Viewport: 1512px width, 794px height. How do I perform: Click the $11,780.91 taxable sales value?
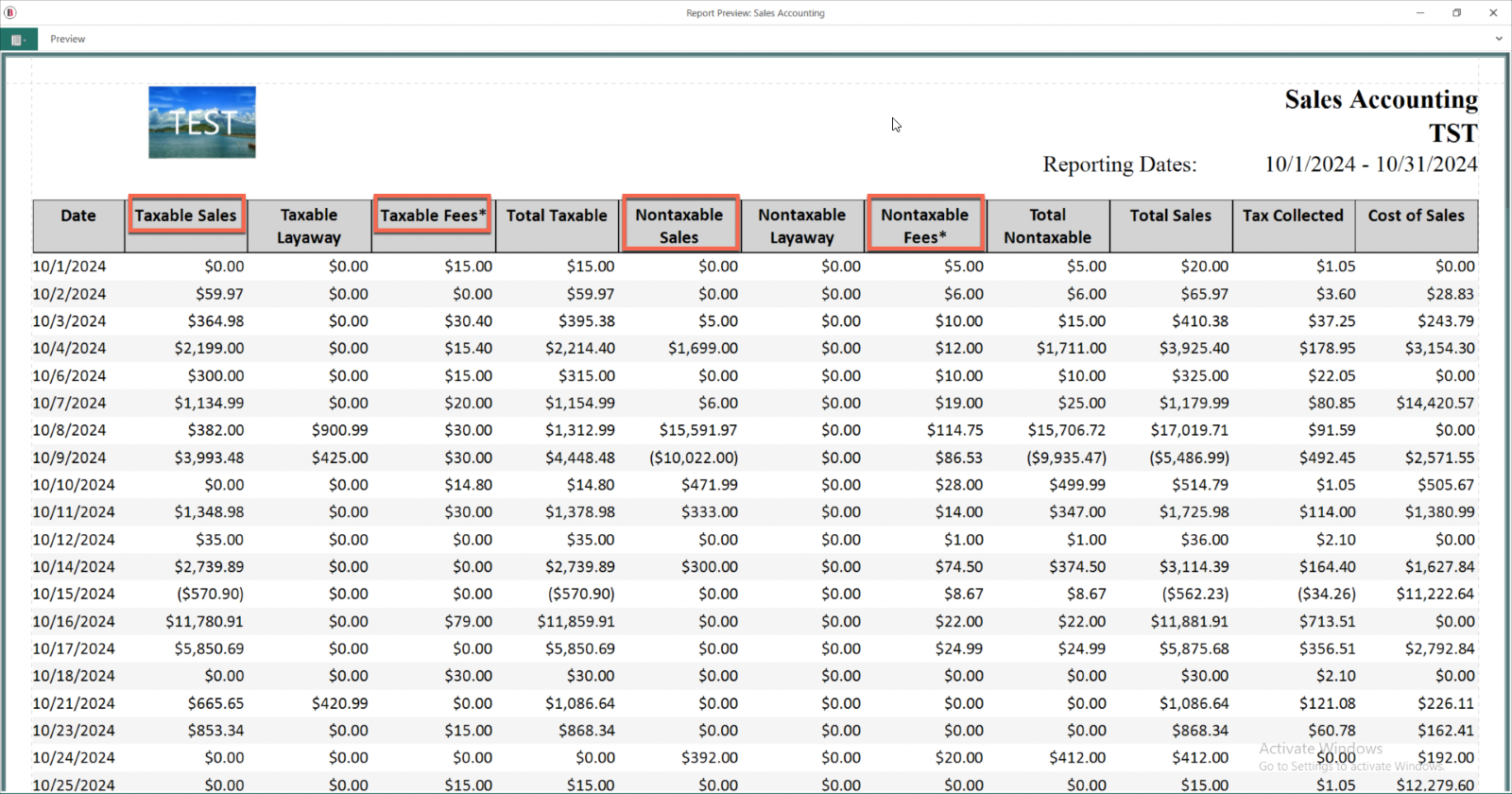[204, 621]
